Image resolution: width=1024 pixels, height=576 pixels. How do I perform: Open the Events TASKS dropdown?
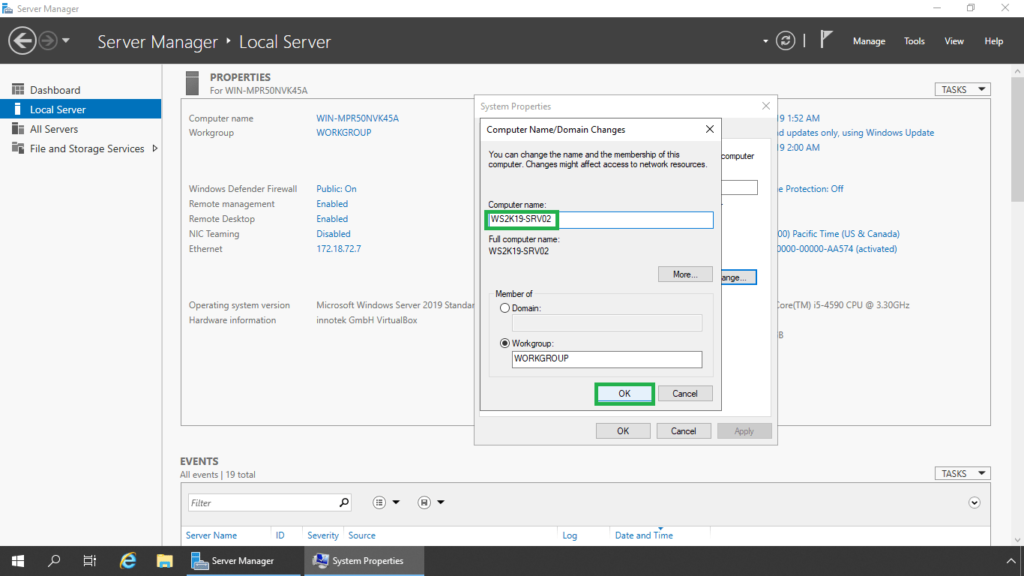[962, 473]
